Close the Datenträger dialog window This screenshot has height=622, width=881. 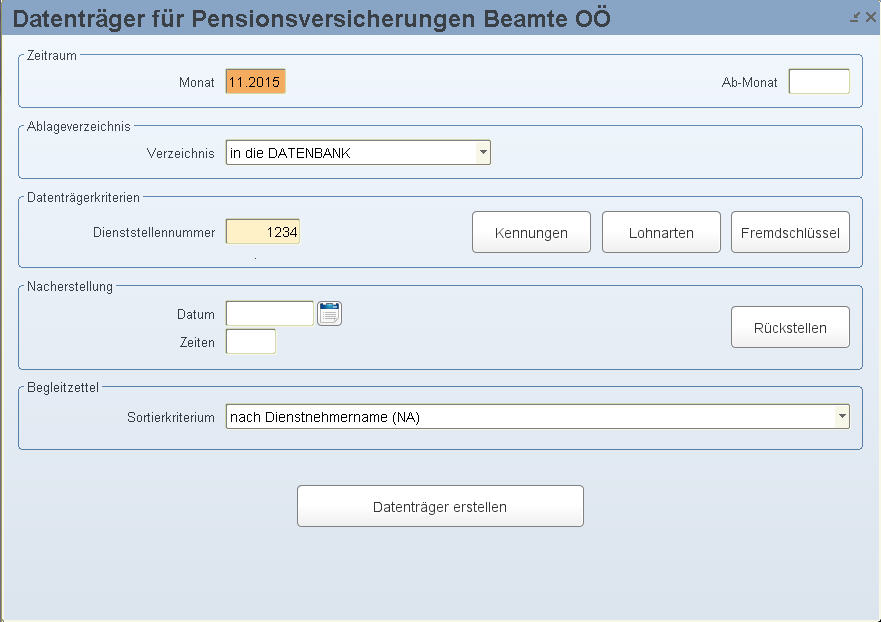coord(870,17)
